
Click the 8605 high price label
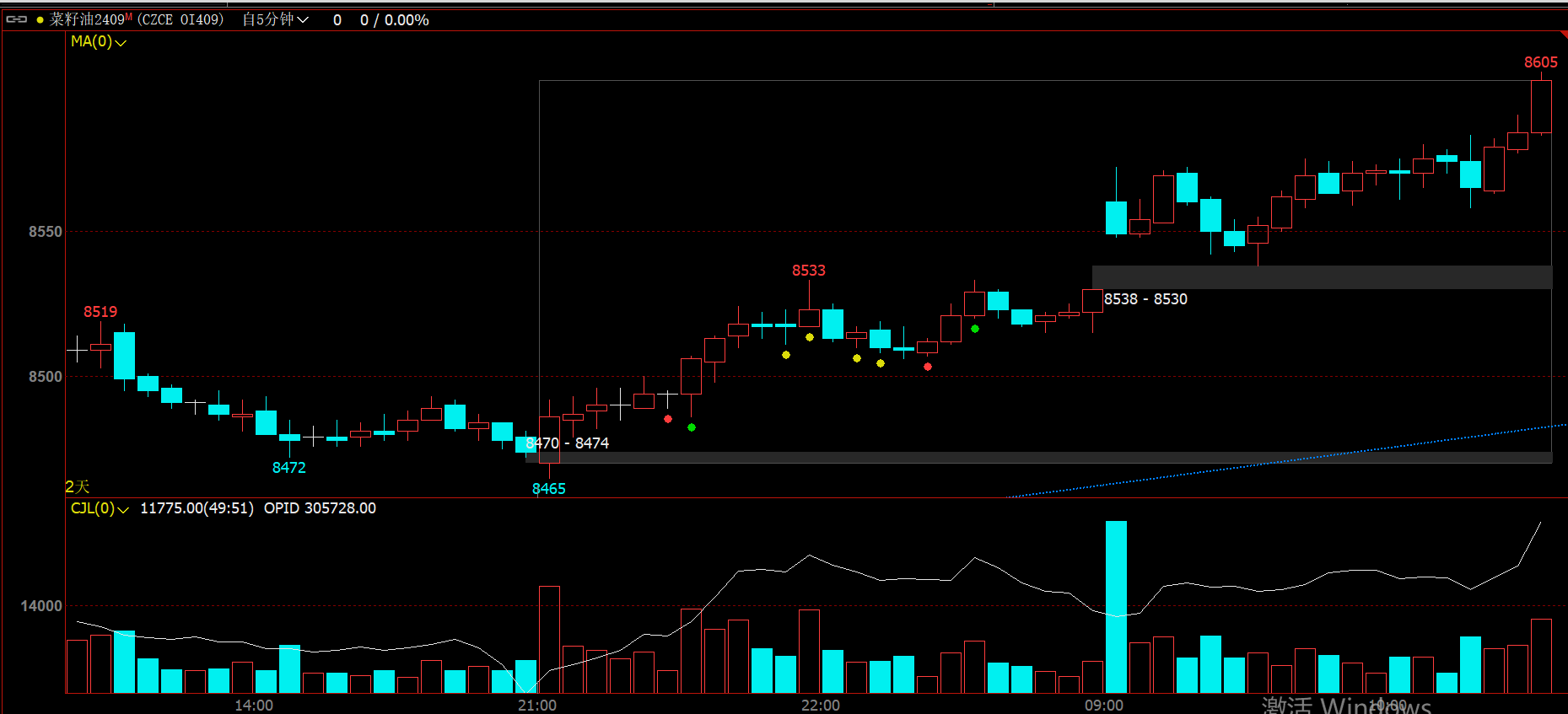point(1540,62)
